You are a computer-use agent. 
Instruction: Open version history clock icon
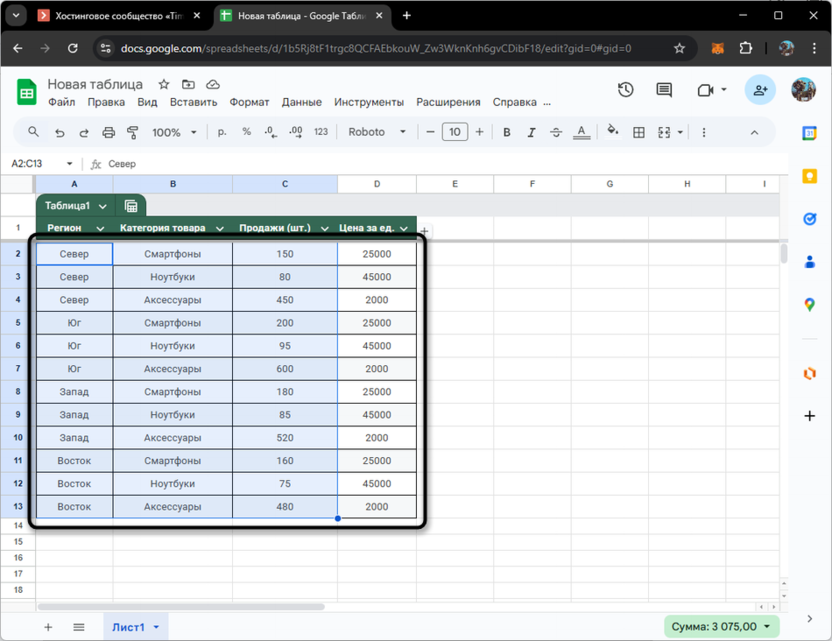(626, 90)
